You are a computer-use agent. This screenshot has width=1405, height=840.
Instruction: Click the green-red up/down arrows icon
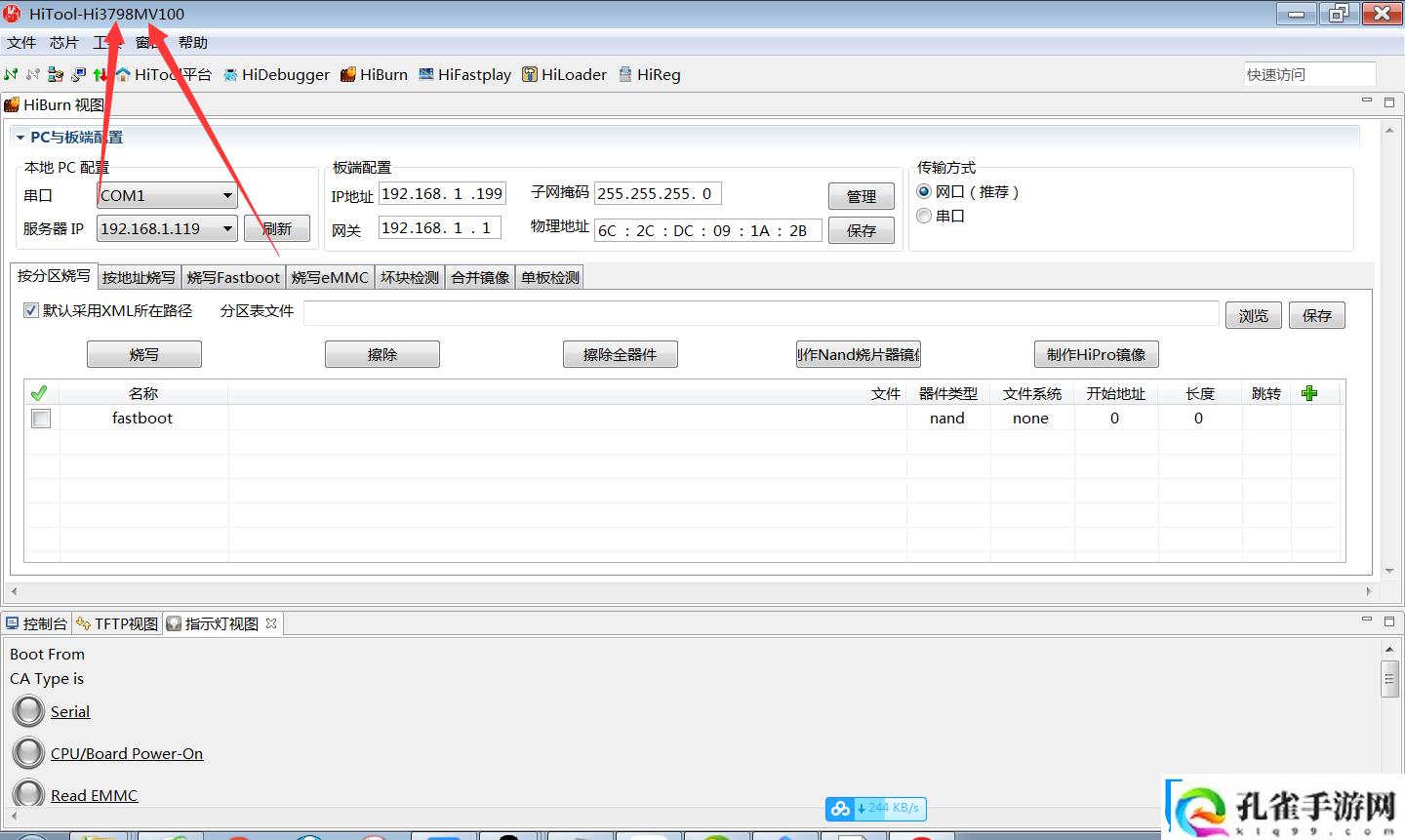point(100,74)
